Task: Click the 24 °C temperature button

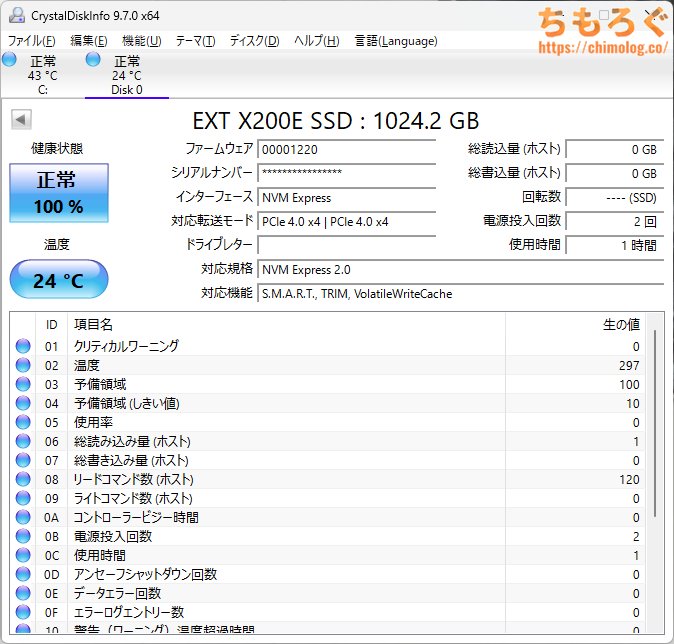Action: 59,279
